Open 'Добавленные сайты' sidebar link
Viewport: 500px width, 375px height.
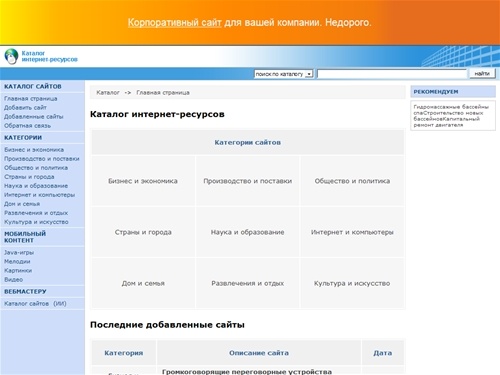pos(34,117)
